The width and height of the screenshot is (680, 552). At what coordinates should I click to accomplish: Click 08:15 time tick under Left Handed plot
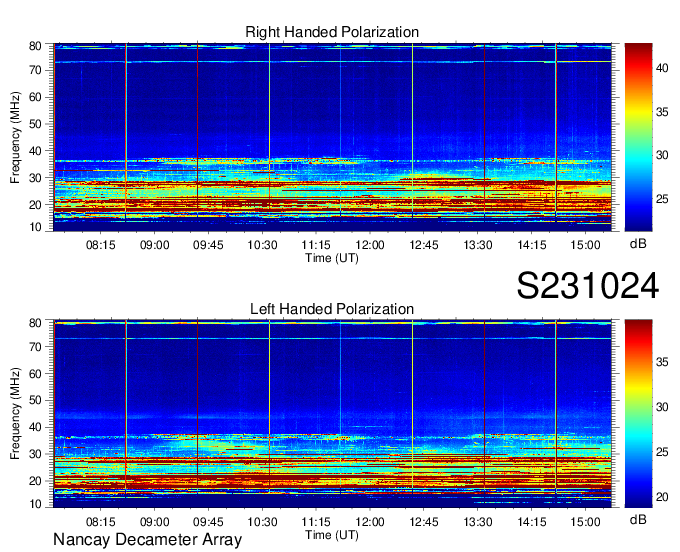point(101,522)
